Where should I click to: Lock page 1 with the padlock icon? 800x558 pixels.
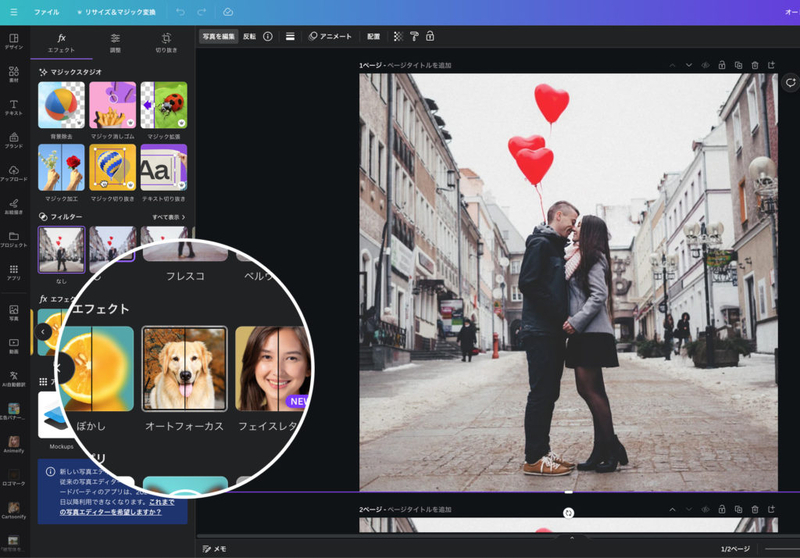[x=722, y=65]
